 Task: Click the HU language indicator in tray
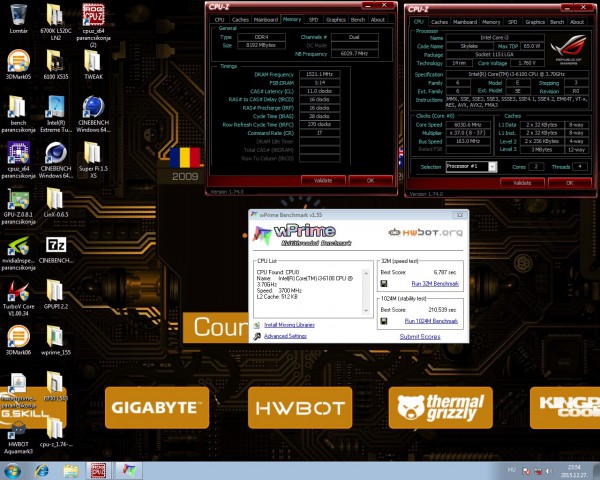tap(512, 470)
